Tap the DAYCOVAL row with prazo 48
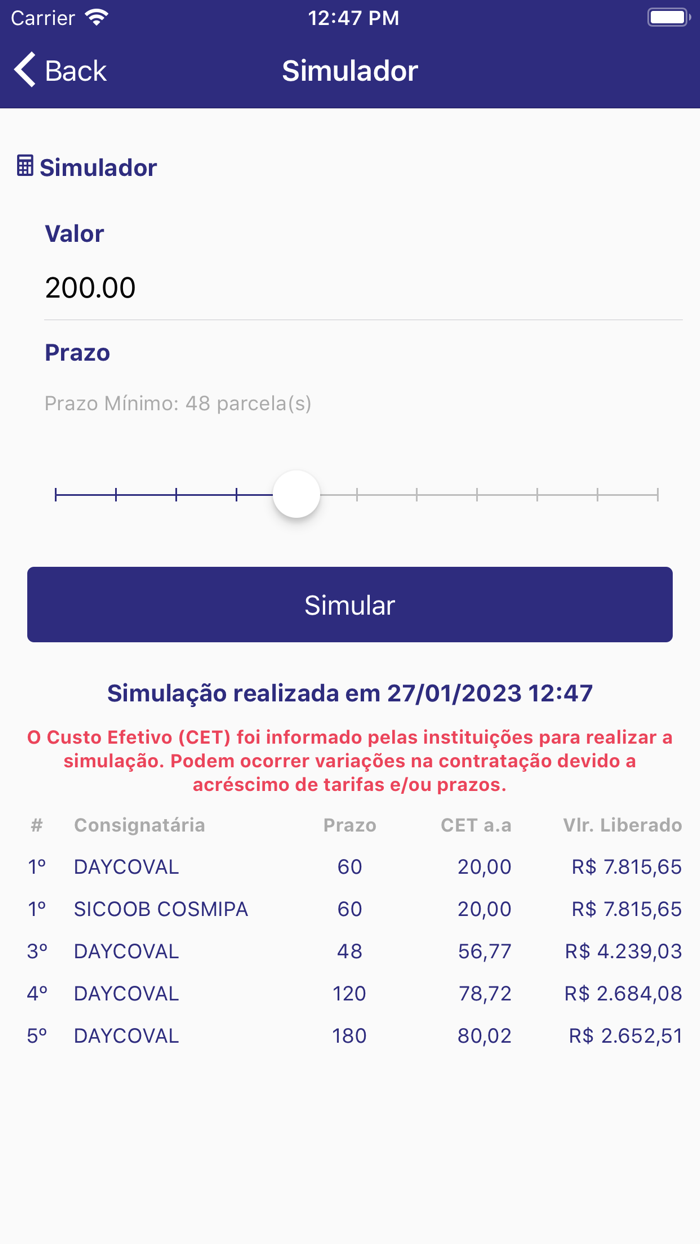Image resolution: width=700 pixels, height=1244 pixels. (x=350, y=951)
